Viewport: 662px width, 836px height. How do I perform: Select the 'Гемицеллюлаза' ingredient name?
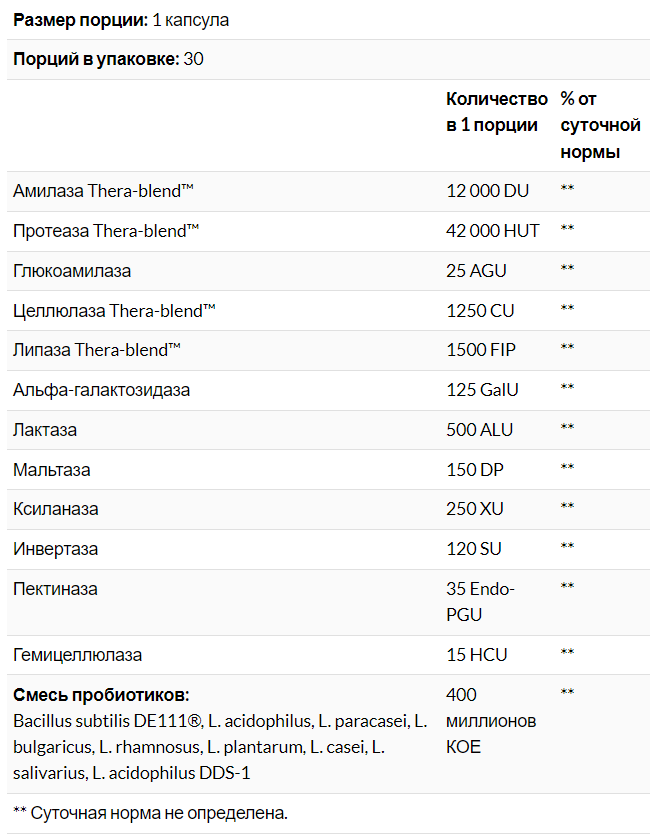pos(78,655)
